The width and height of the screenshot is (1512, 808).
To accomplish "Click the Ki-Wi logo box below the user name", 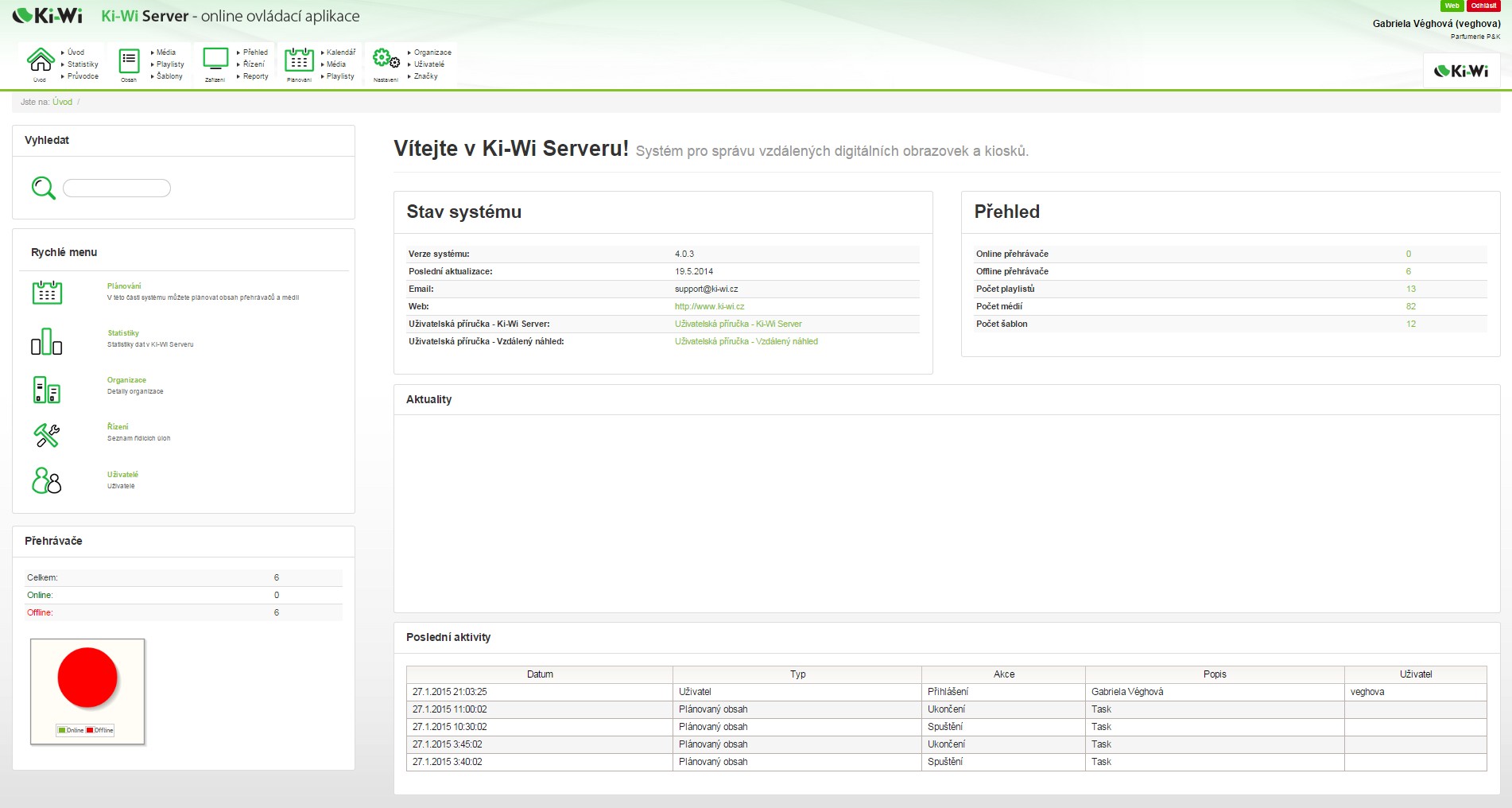I will [x=1461, y=71].
